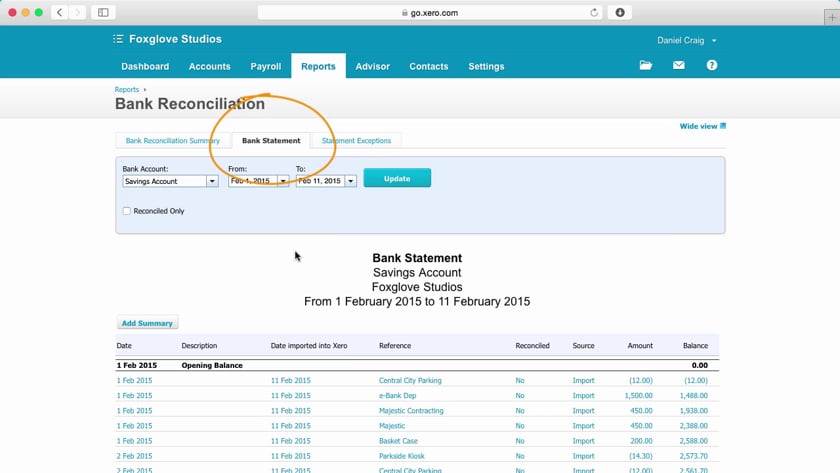Screen dimensions: 840x473
Task: Click the Wide view link
Action: point(698,126)
